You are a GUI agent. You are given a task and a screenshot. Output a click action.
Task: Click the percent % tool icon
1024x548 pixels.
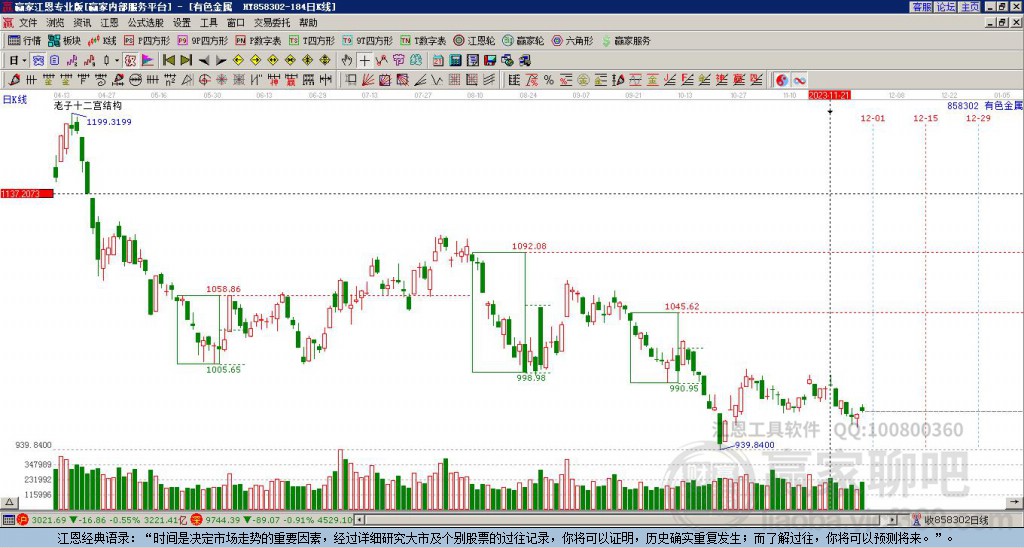[549, 80]
